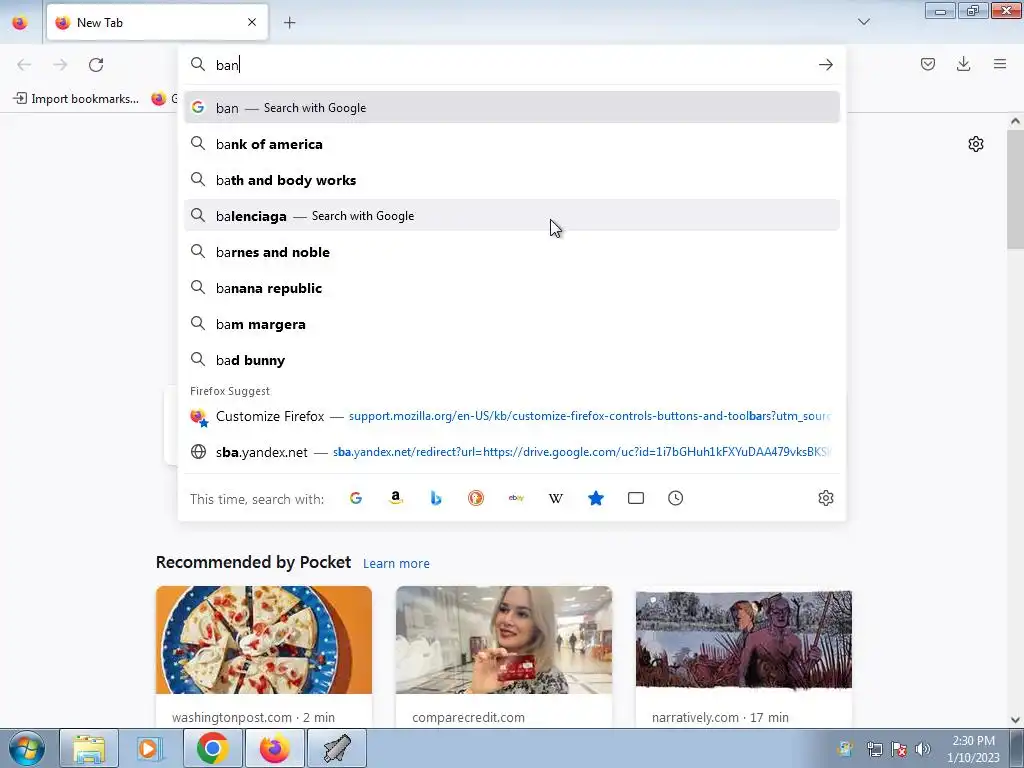Search this time with eBay
The width and height of the screenshot is (1024, 768).
pos(516,498)
